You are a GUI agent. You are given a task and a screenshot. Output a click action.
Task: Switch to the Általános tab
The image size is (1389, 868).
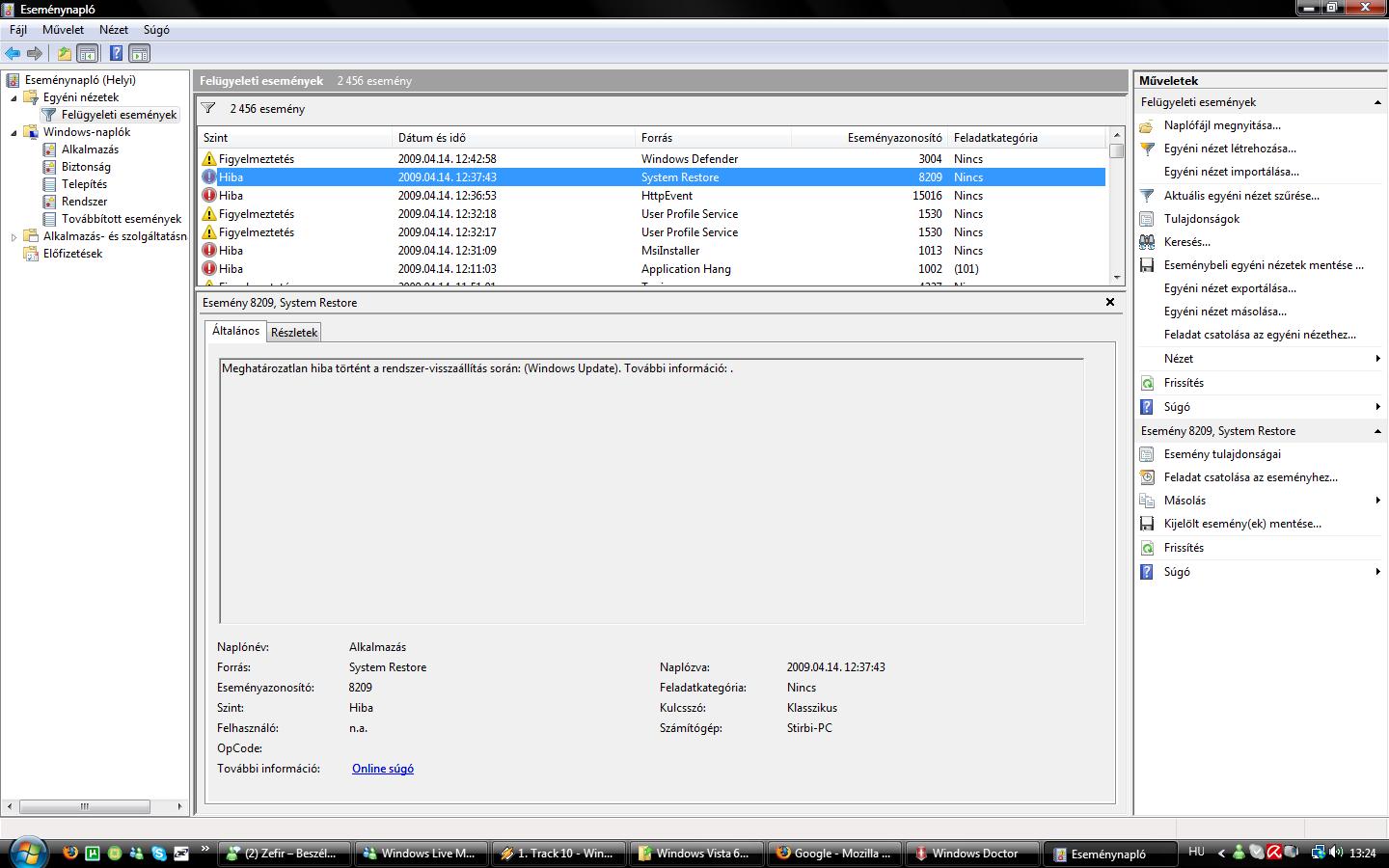pyautogui.click(x=235, y=331)
